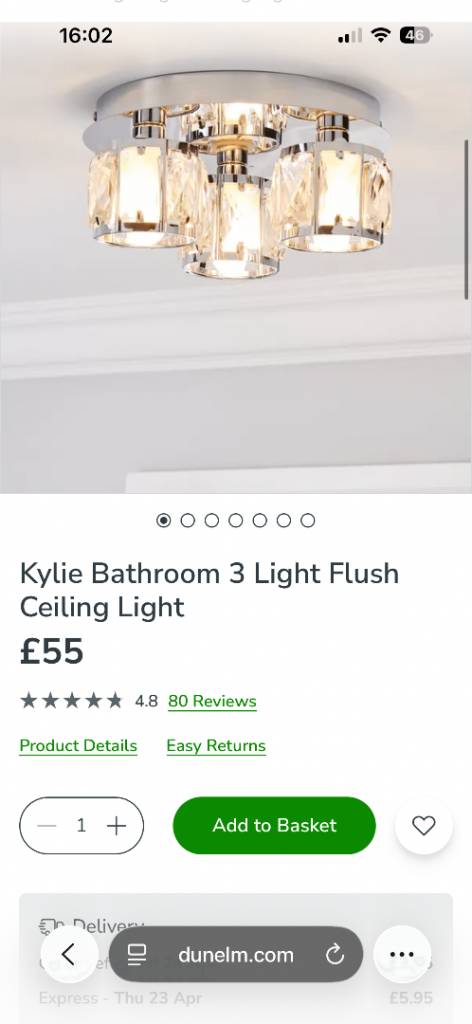
Task: Open the Easy Returns link
Action: 216,746
